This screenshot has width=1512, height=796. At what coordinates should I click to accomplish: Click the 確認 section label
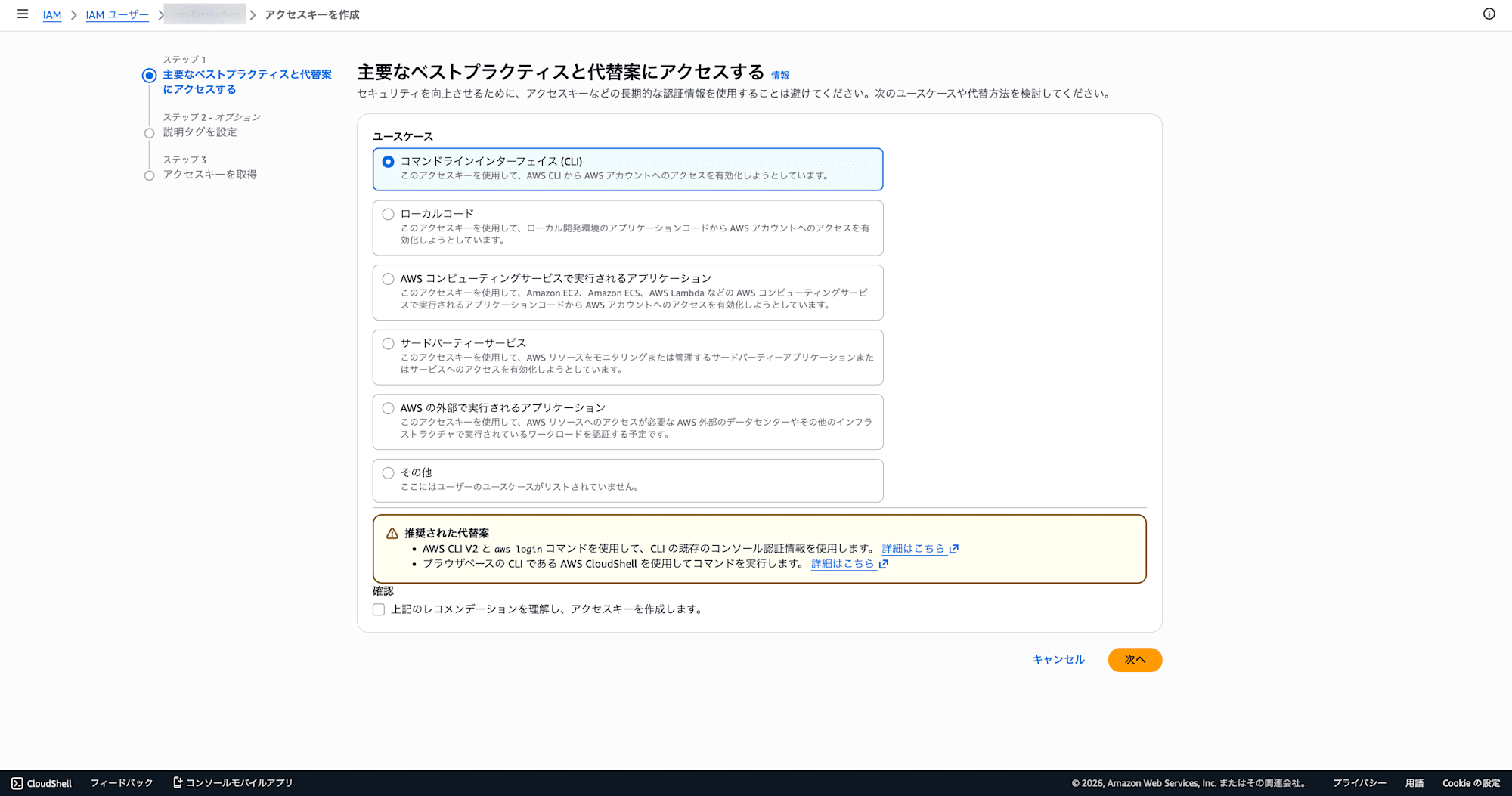tap(383, 591)
